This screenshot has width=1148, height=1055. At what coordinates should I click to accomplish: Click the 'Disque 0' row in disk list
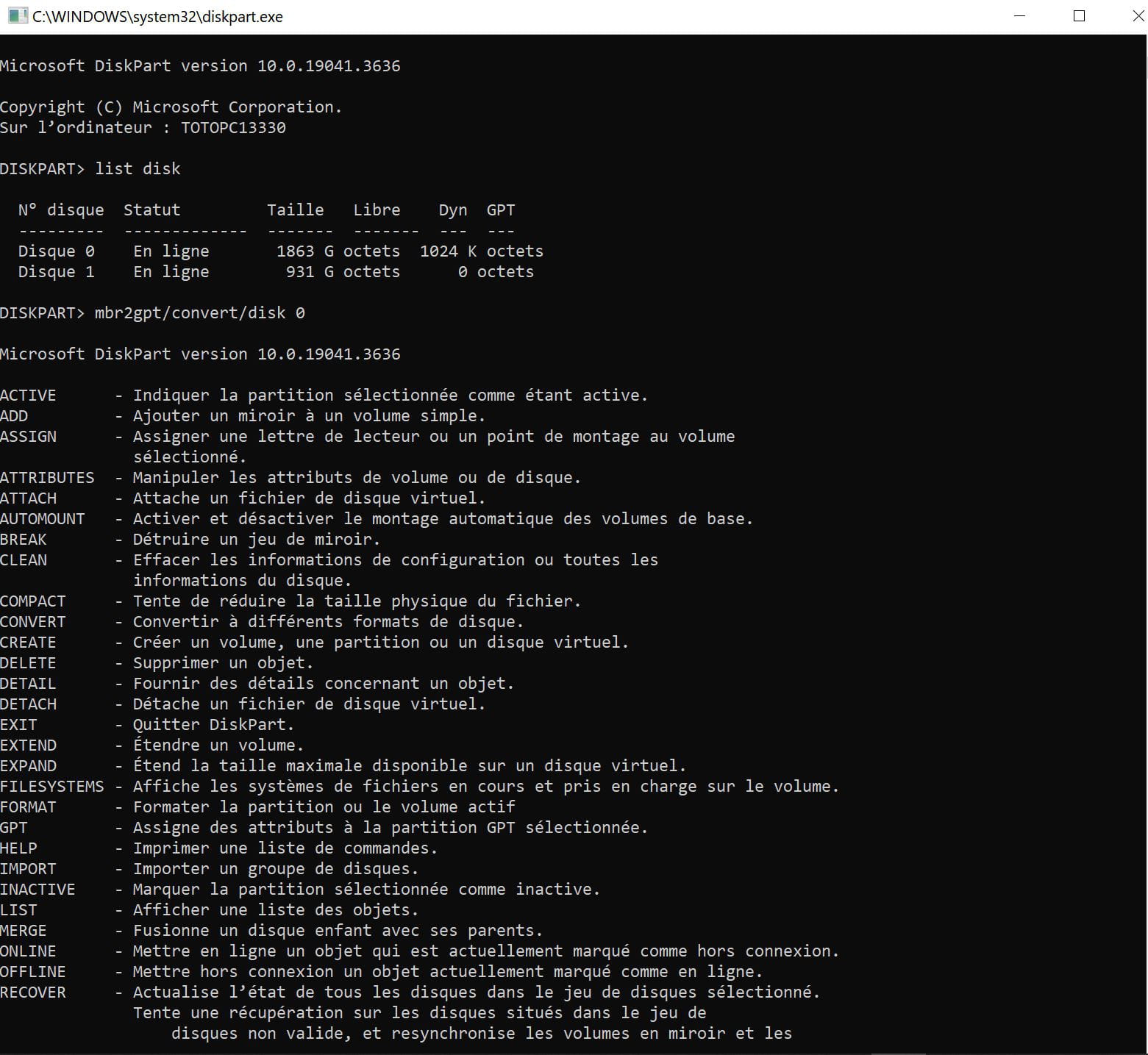[x=57, y=251]
